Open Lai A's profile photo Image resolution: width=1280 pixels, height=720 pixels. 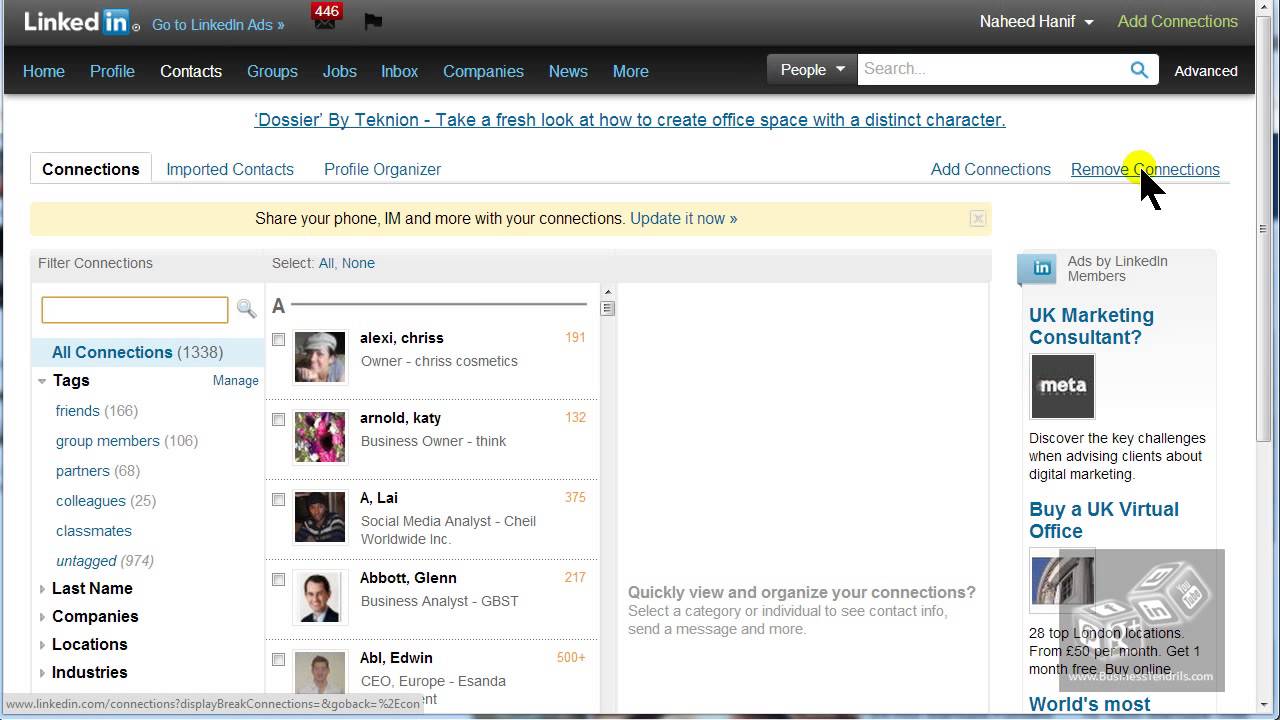(320, 517)
